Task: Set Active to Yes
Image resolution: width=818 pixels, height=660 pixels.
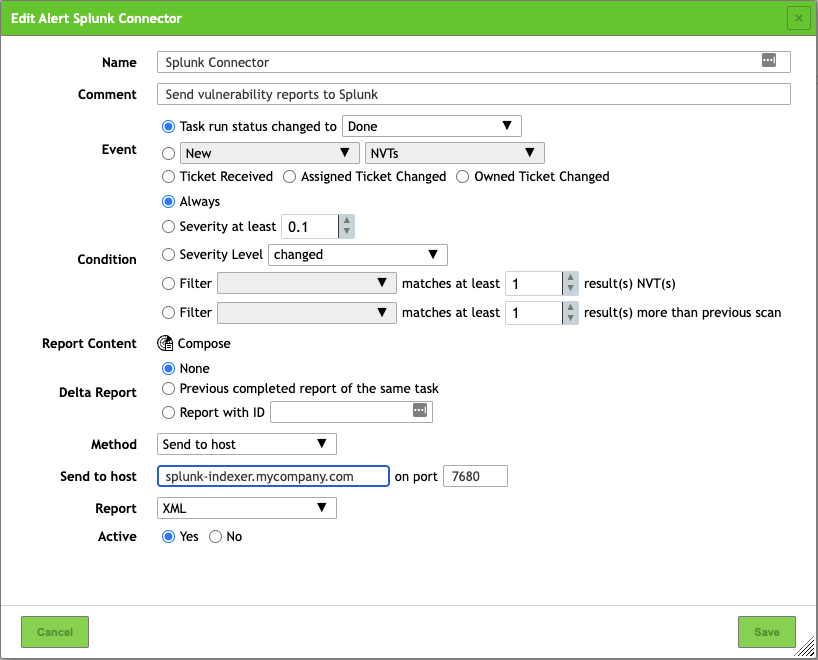Action: coord(168,536)
